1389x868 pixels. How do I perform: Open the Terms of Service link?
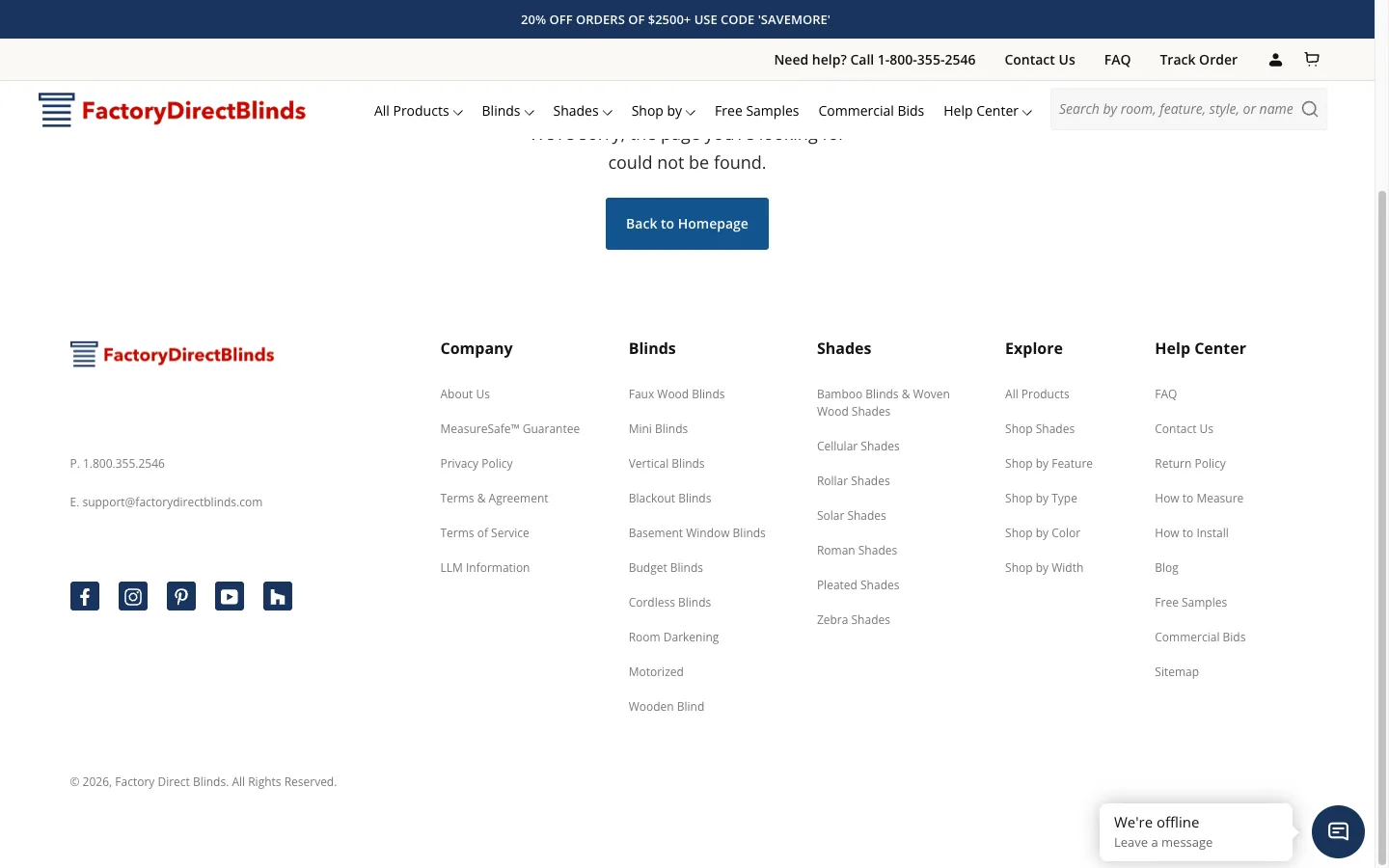pyautogui.click(x=484, y=533)
